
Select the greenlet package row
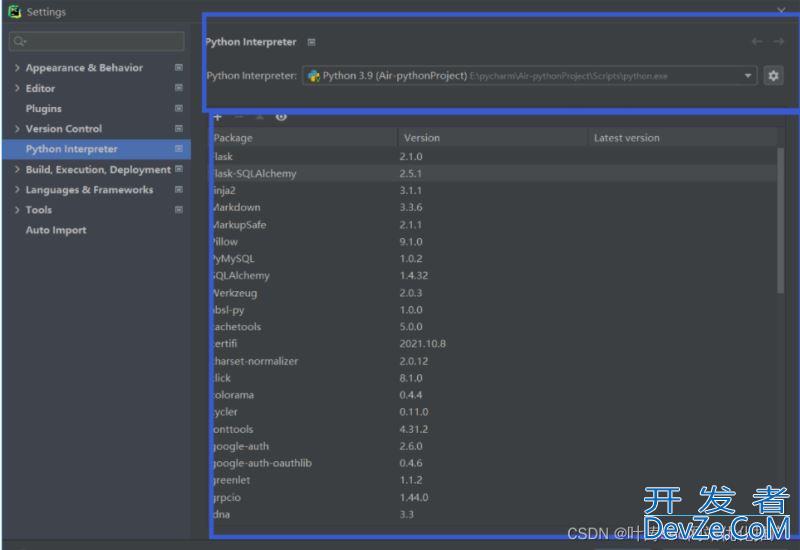coord(494,480)
